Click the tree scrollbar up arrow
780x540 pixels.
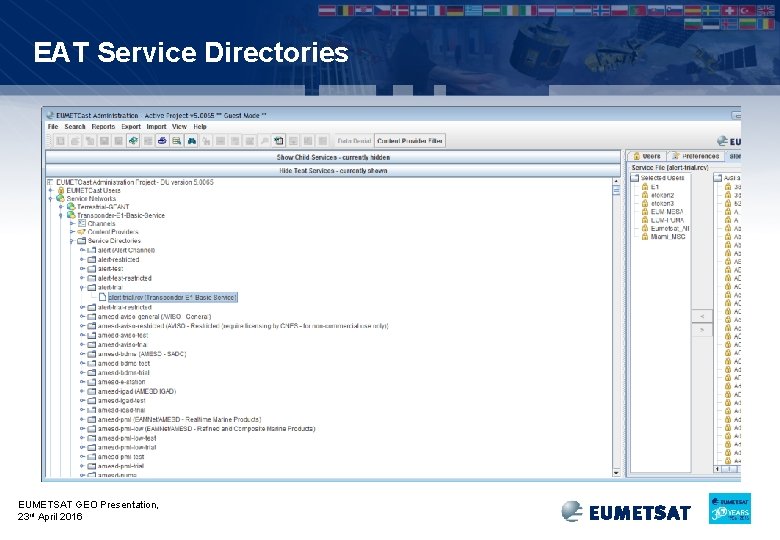(616, 181)
